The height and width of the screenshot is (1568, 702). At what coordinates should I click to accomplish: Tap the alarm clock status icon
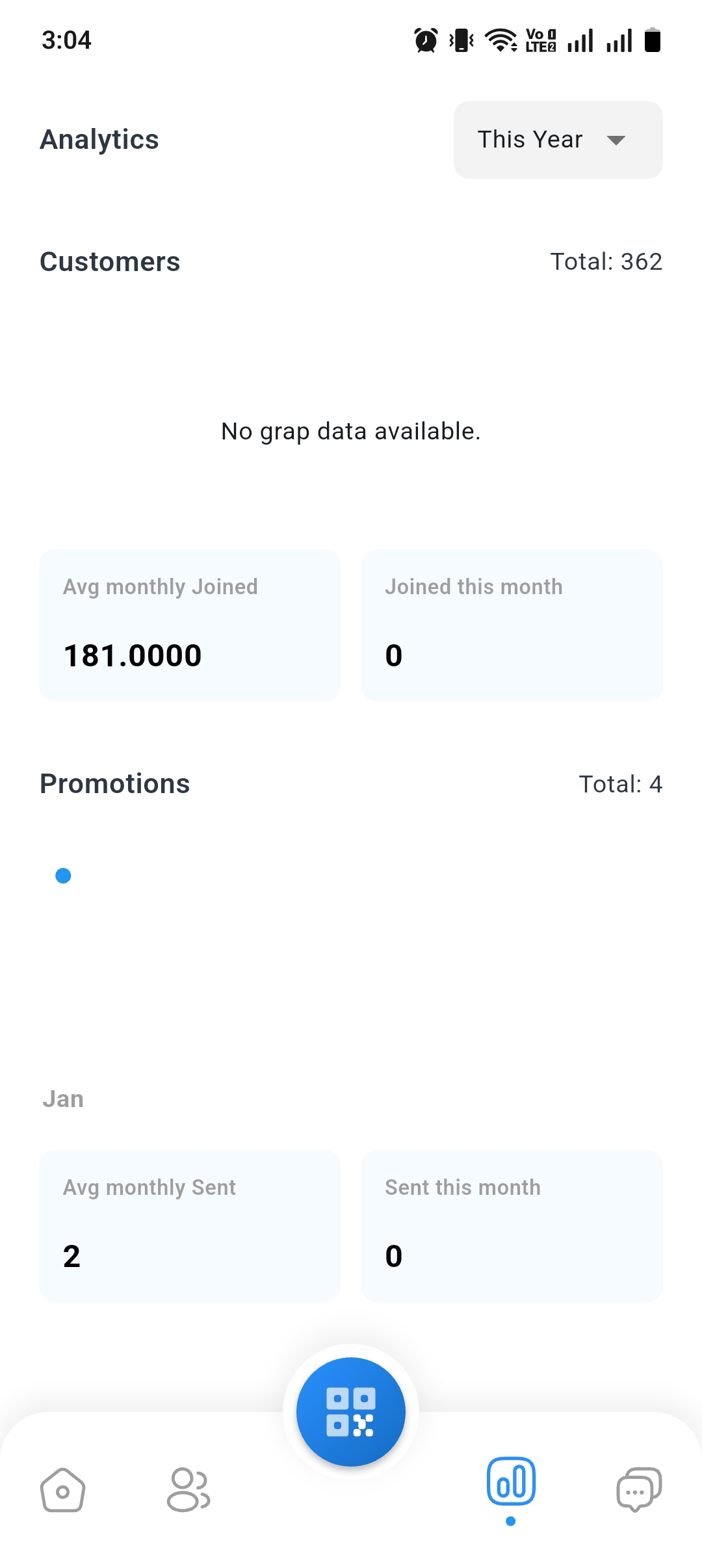426,40
